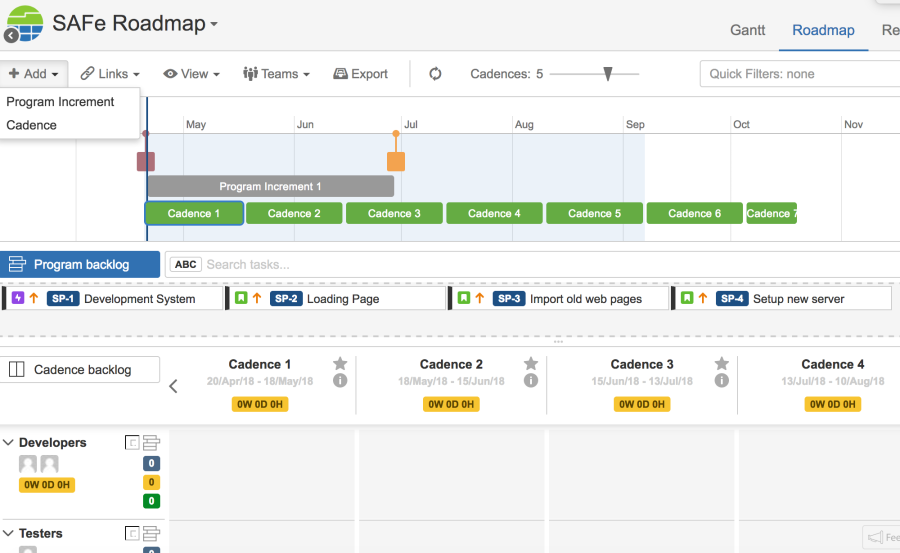Select Cadence 1 timeline bar

point(194,213)
